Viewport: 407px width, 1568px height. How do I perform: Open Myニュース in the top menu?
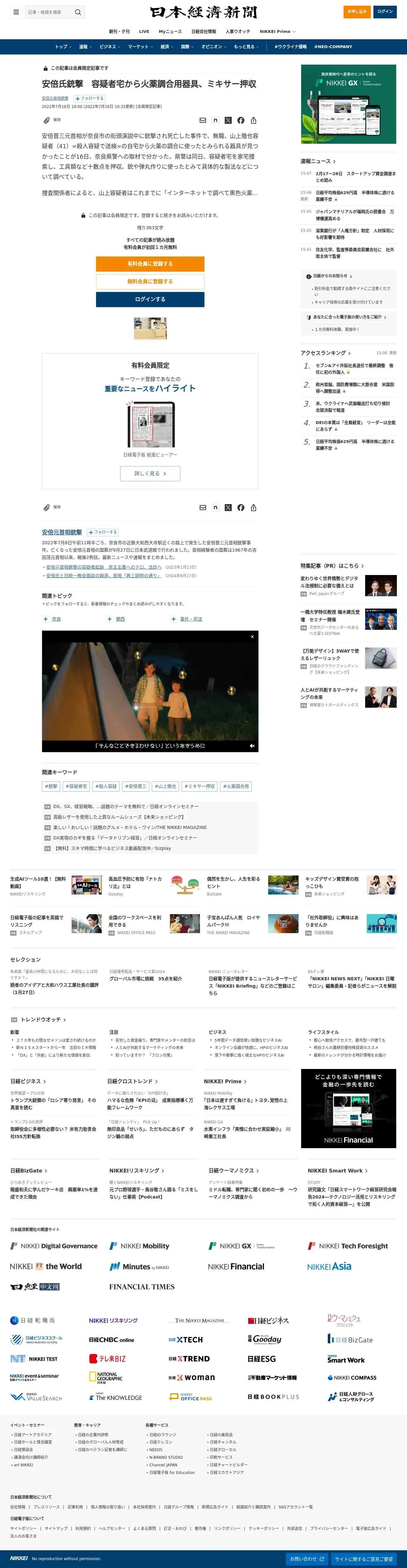(x=171, y=31)
